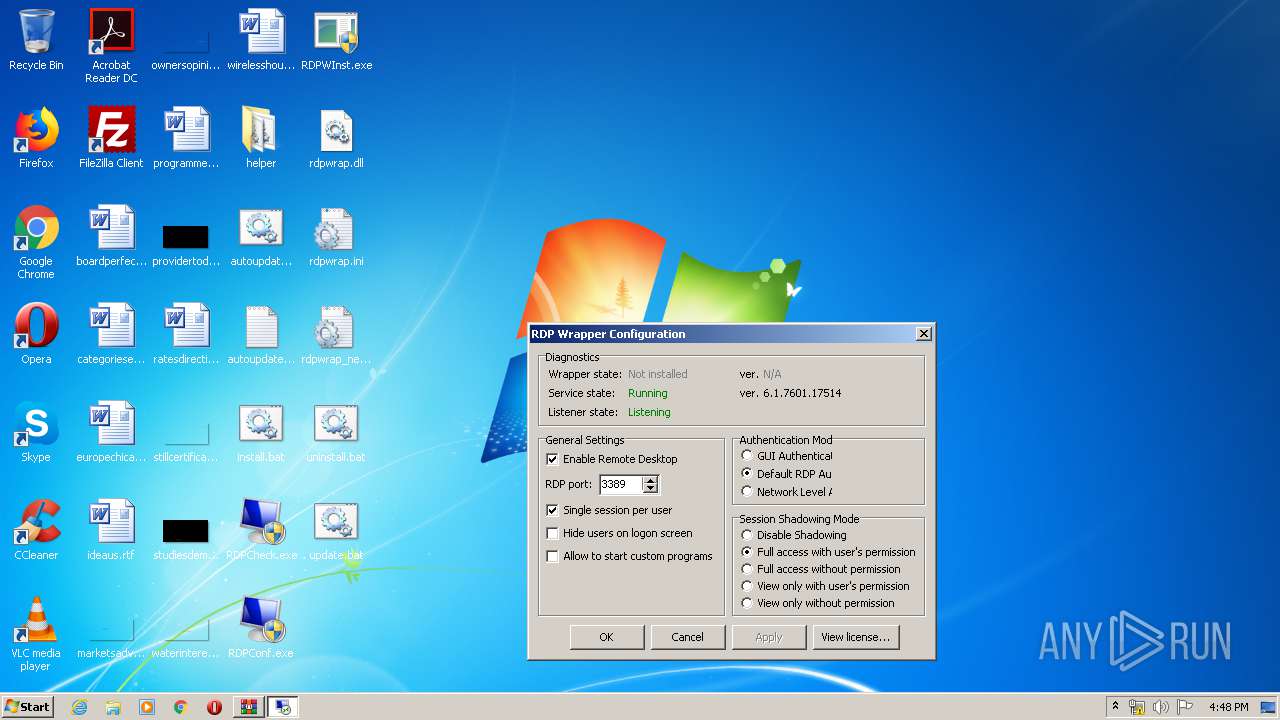Click into the RDP port field
This screenshot has height=720, width=1280.
(x=621, y=484)
